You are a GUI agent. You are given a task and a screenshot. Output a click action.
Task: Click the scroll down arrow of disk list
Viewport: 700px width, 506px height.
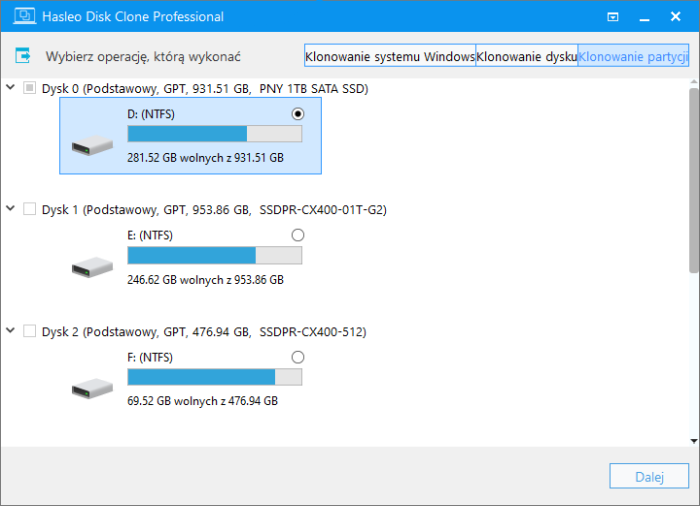693,439
